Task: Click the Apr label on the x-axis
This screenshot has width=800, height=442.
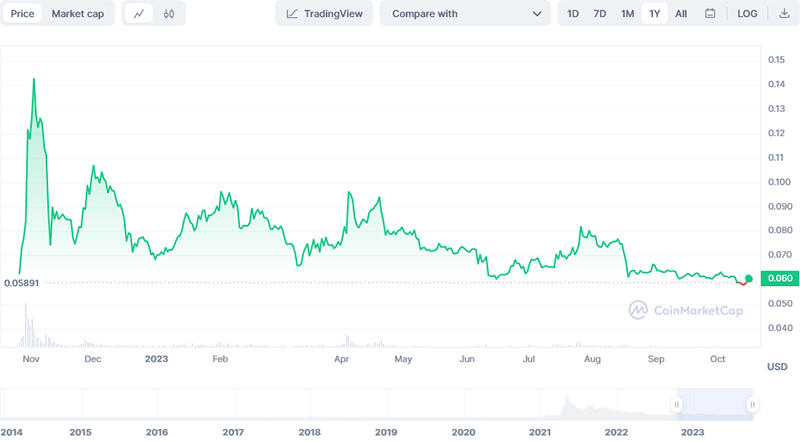Action: (x=341, y=359)
